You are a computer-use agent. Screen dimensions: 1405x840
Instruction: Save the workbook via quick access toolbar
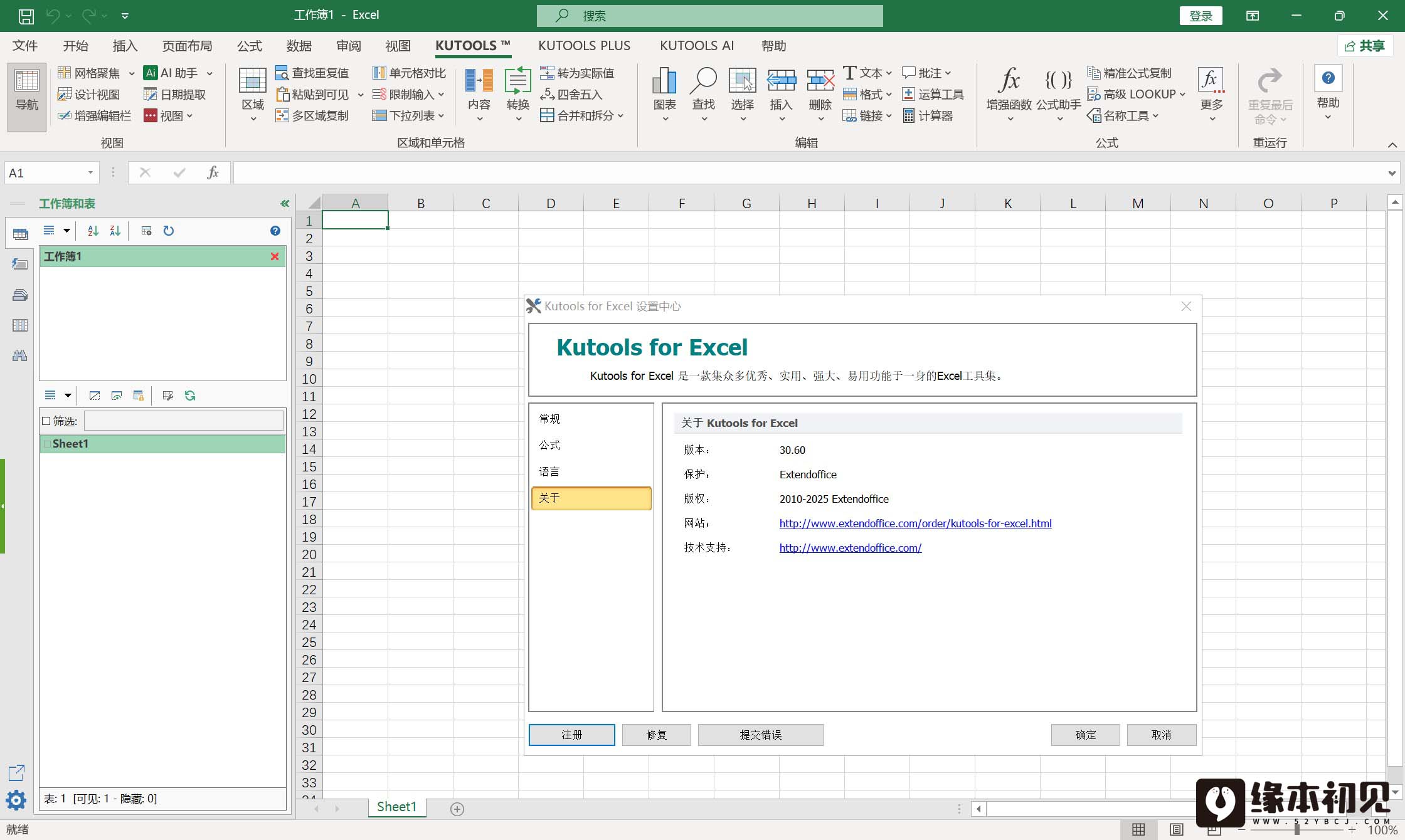(x=26, y=16)
